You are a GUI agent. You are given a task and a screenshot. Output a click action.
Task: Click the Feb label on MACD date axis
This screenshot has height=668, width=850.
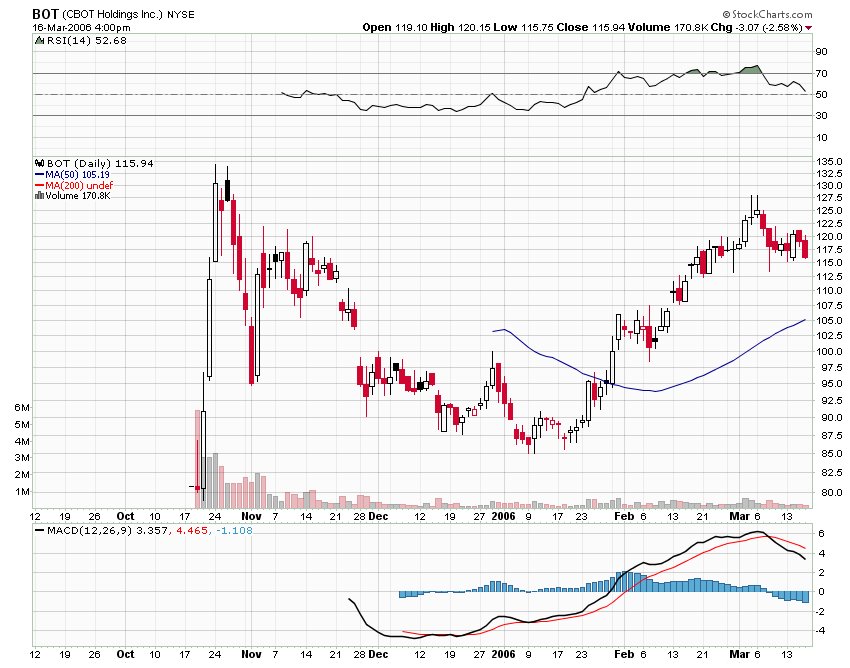pyautogui.click(x=624, y=654)
